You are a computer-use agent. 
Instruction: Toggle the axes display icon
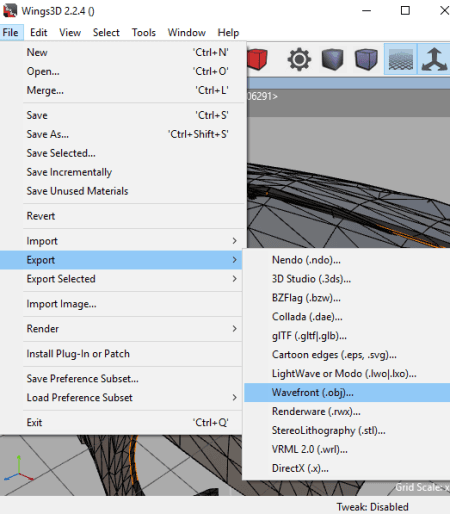pyautogui.click(x=434, y=59)
